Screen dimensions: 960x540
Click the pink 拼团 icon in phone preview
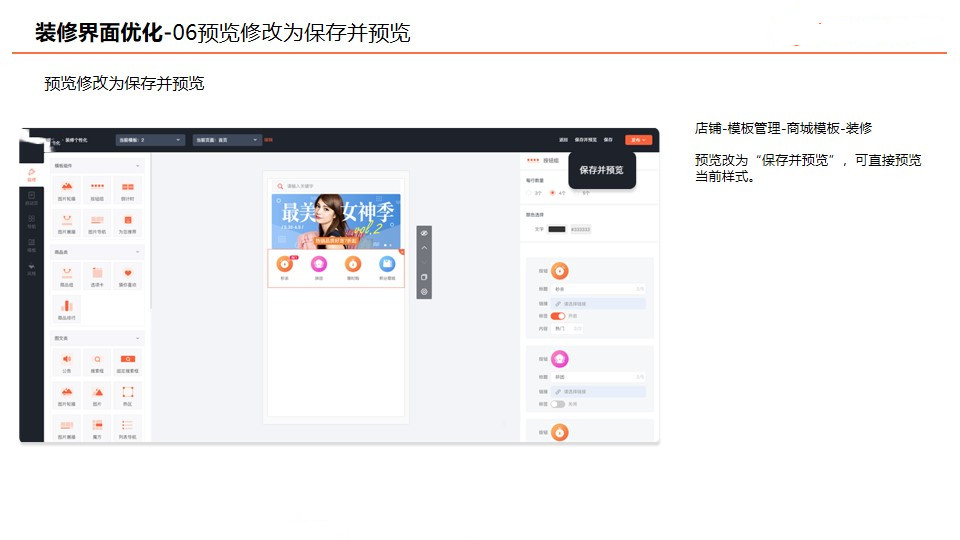[x=319, y=264]
